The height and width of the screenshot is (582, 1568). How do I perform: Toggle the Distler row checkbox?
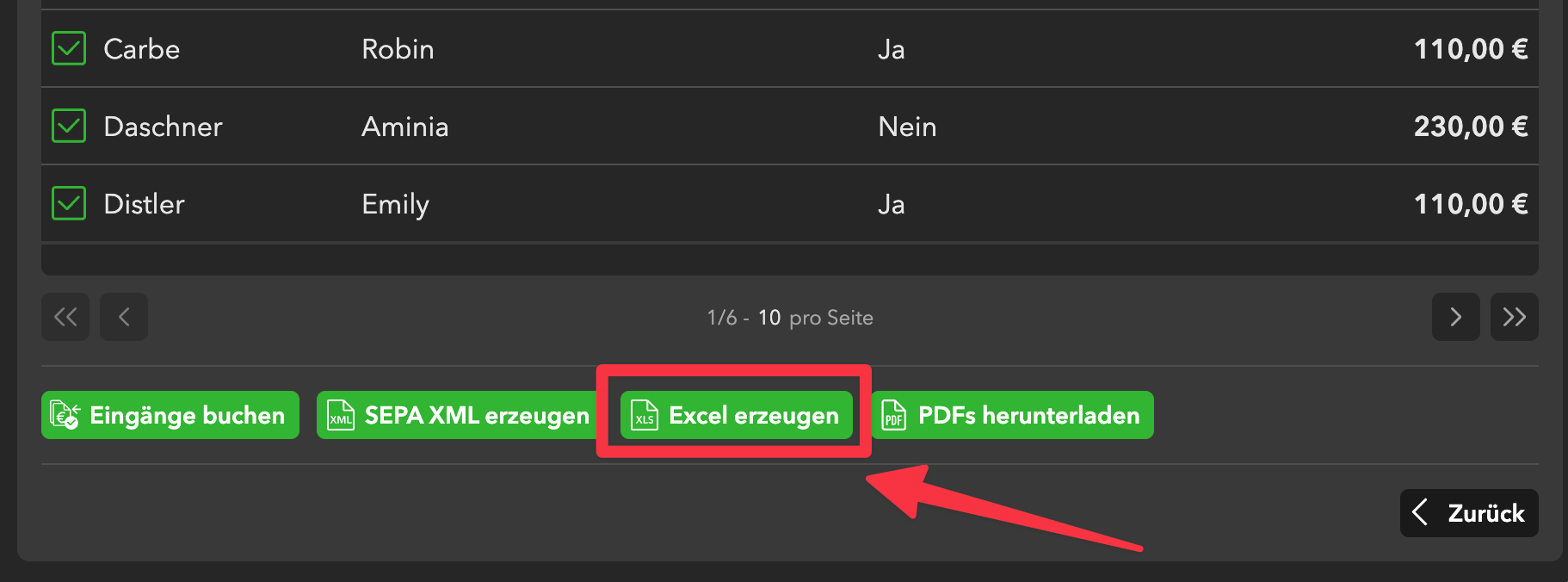pos(69,204)
